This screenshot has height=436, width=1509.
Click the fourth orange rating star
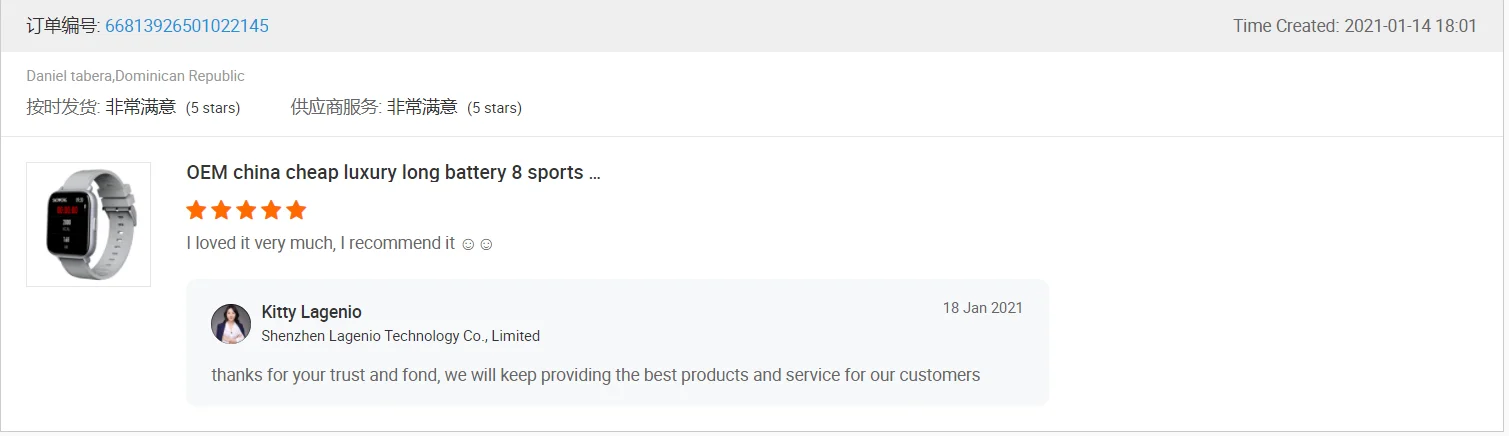pyautogui.click(x=271, y=210)
